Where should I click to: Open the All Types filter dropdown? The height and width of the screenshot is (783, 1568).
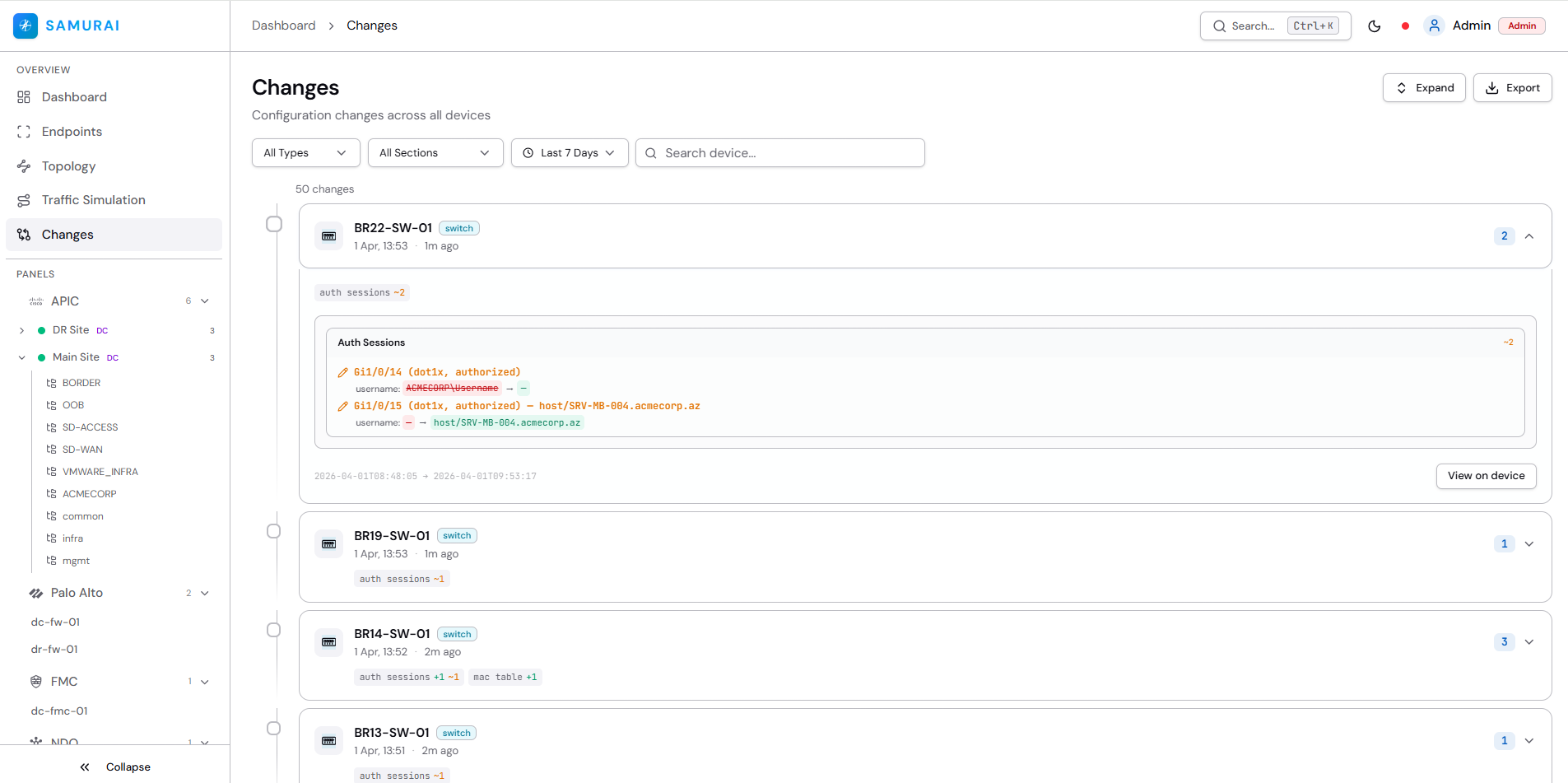305,152
